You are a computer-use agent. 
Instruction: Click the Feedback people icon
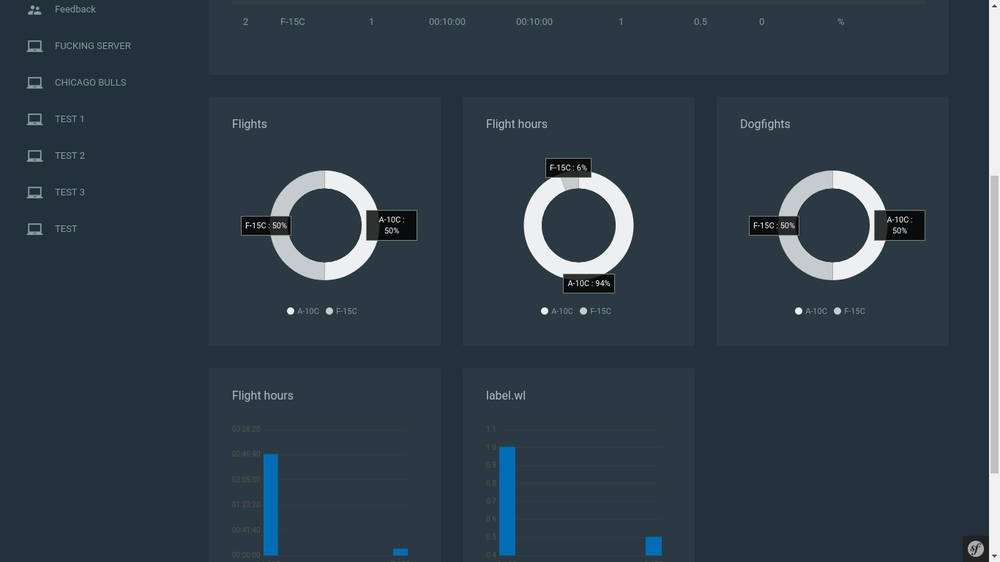34,10
